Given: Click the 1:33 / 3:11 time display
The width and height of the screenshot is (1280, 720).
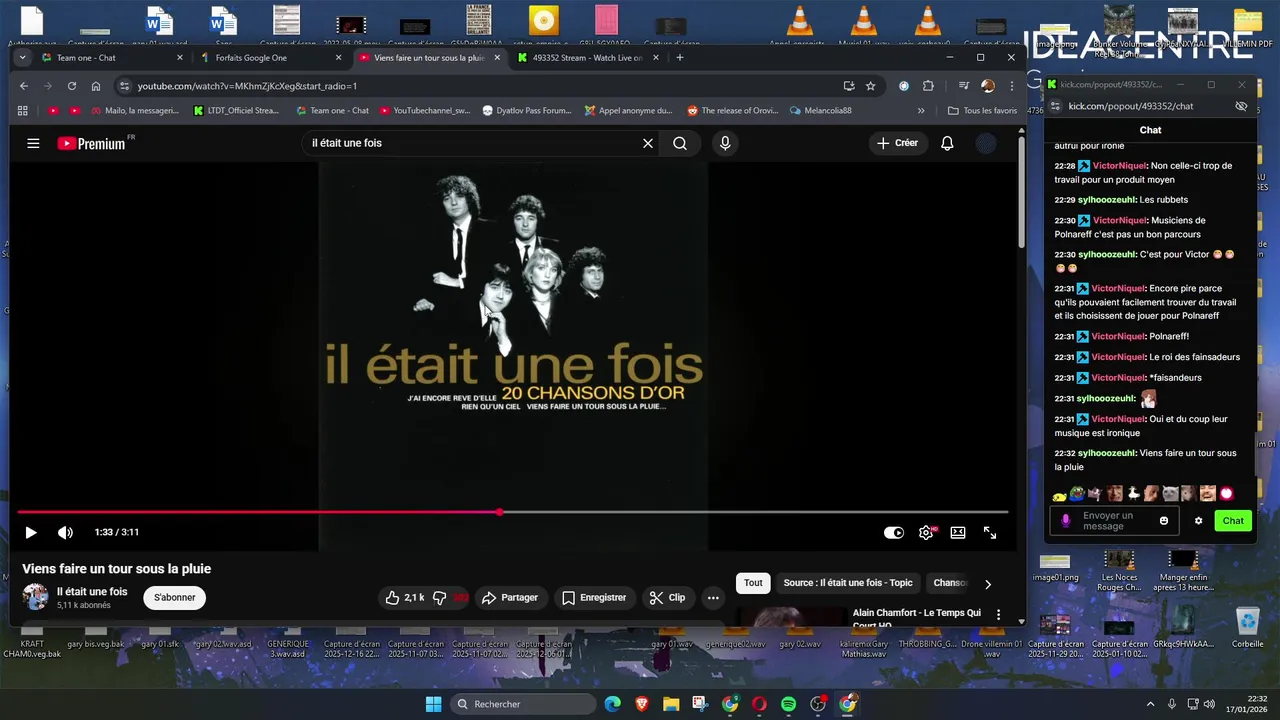Looking at the screenshot, I should pos(117,533).
